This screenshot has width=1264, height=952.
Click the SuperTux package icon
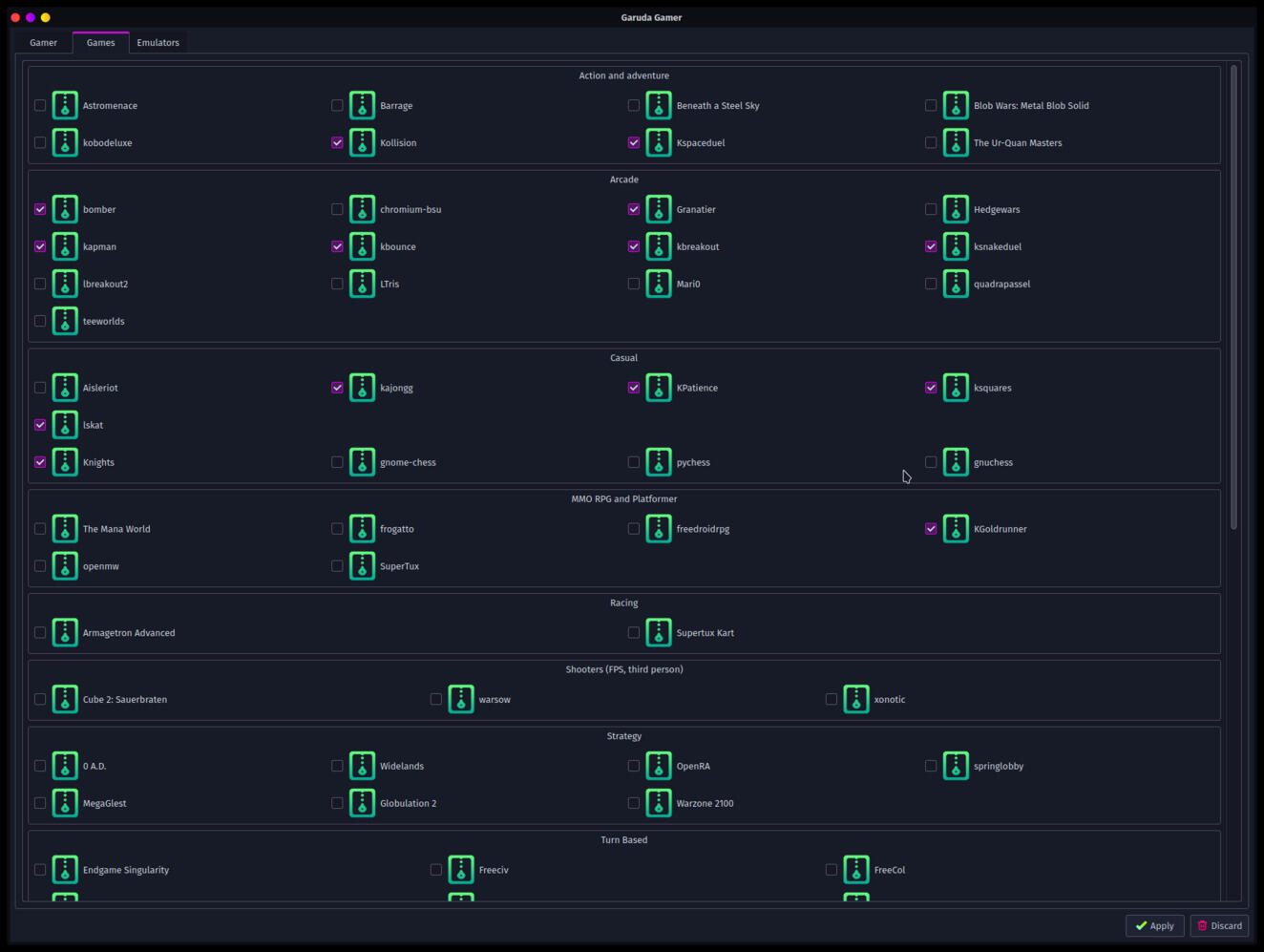(363, 566)
